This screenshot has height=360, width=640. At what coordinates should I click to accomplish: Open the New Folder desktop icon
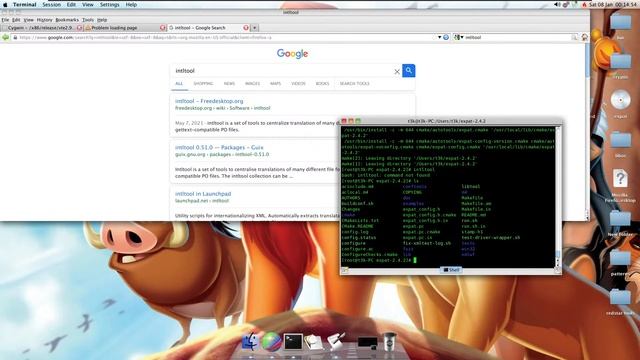620,220
